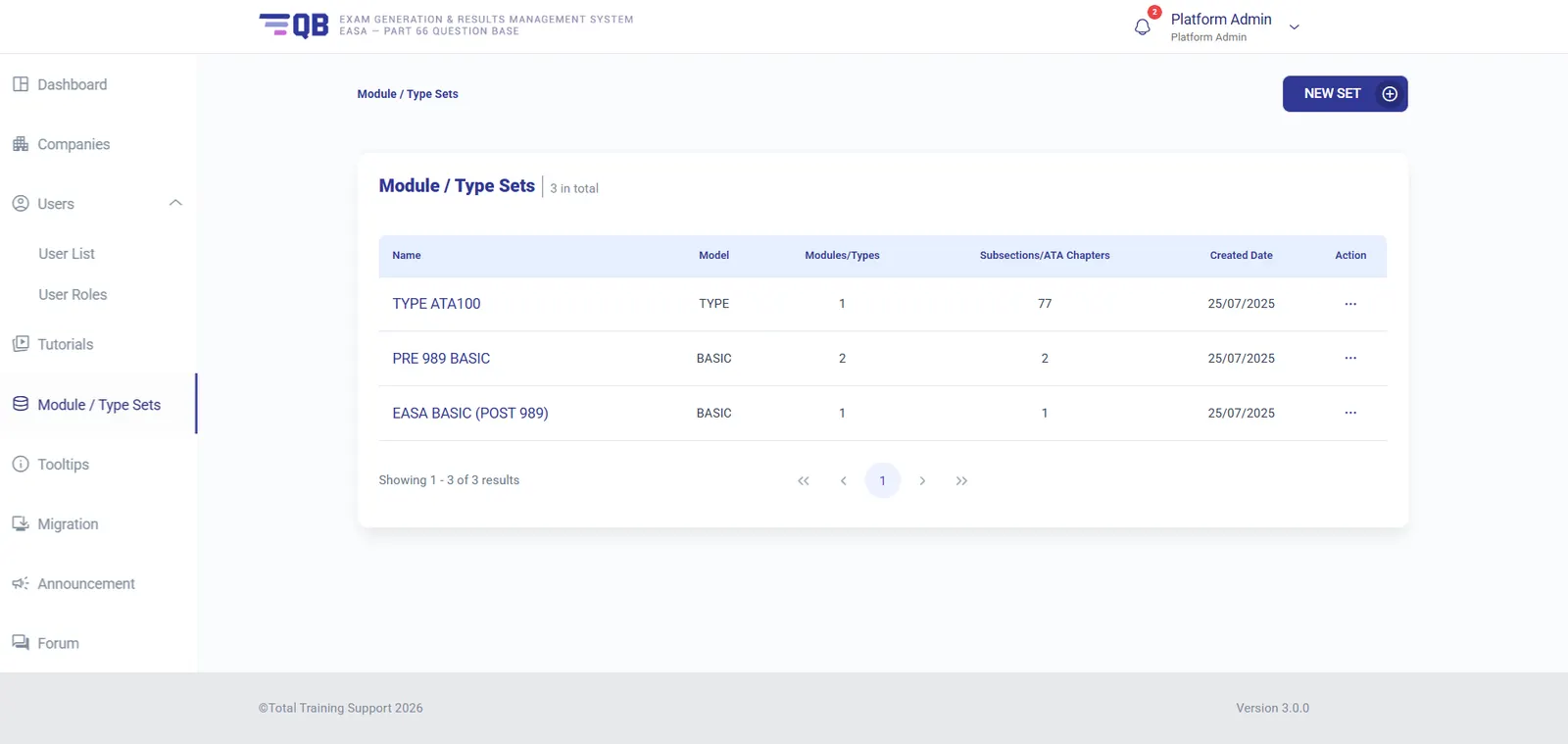Image resolution: width=1568 pixels, height=744 pixels.
Task: Click the Subsections/ATA Chapters column header
Action: point(1045,256)
